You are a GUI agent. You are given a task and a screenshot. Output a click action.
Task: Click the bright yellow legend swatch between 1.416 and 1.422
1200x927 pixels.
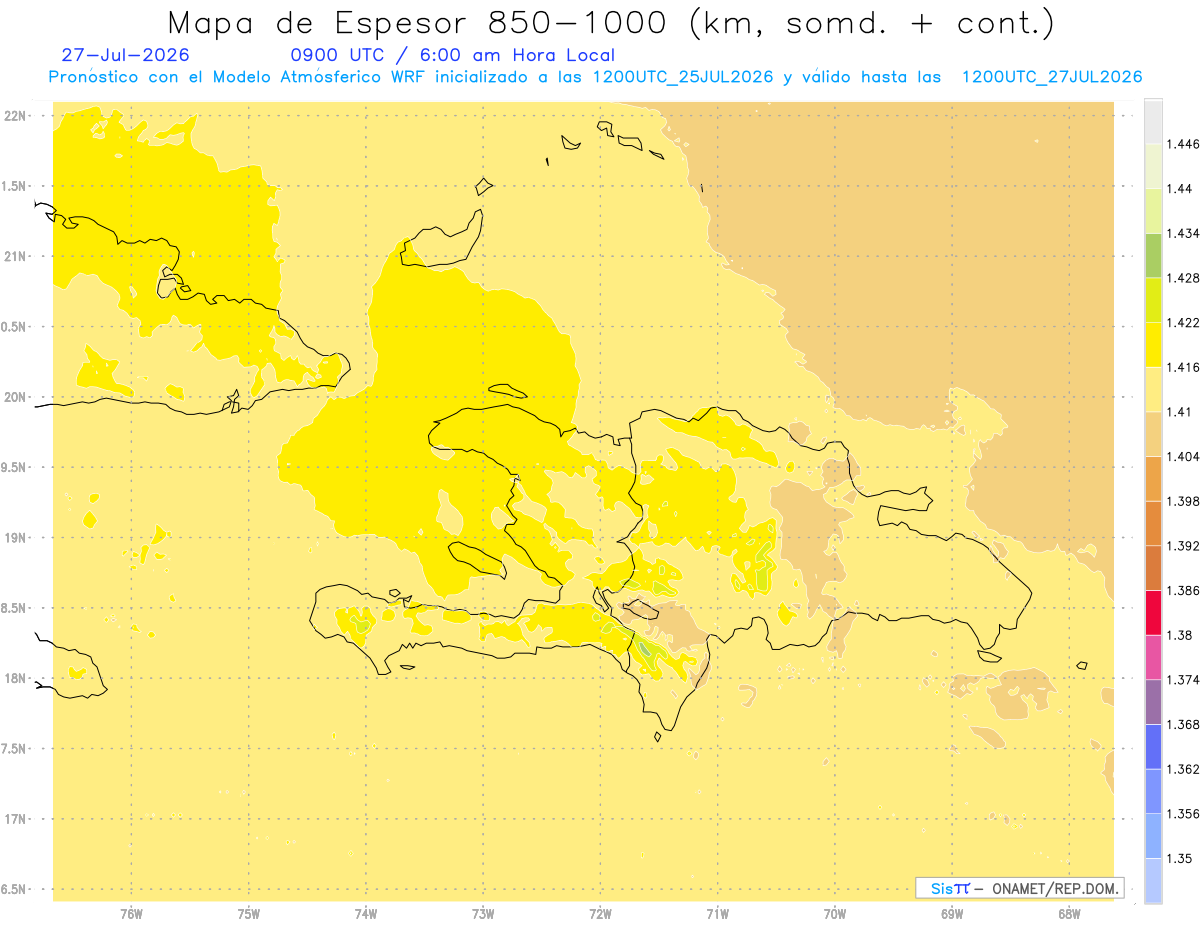pos(1153,344)
